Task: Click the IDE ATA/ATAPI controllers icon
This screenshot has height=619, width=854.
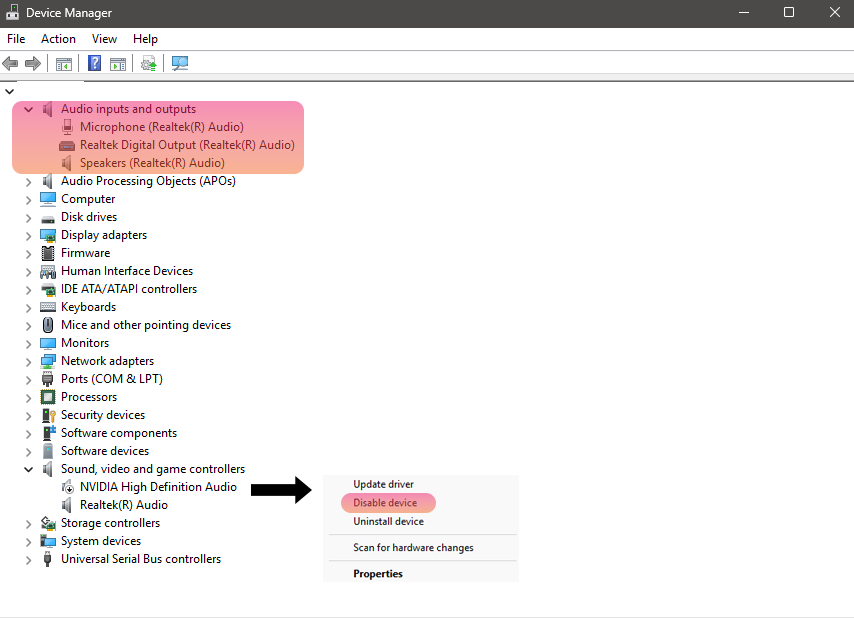Action: tap(48, 290)
